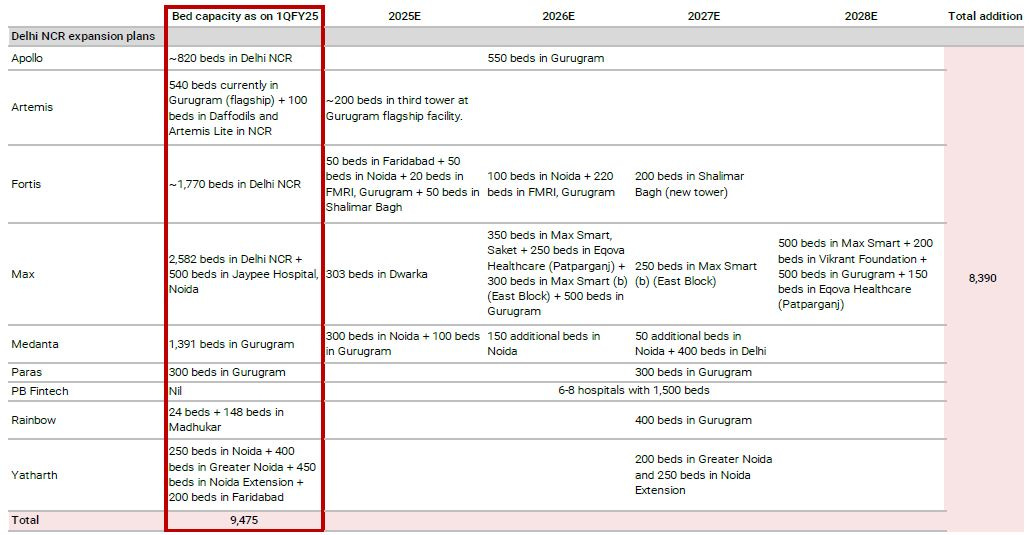
Task: Click the PB Fintech 'Nil' cell
Action: coord(175,391)
